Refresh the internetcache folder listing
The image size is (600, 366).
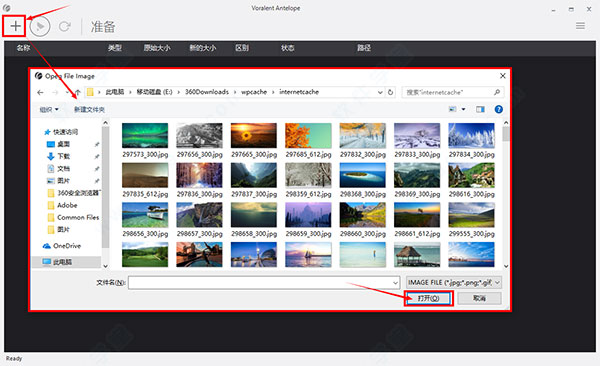pos(390,92)
